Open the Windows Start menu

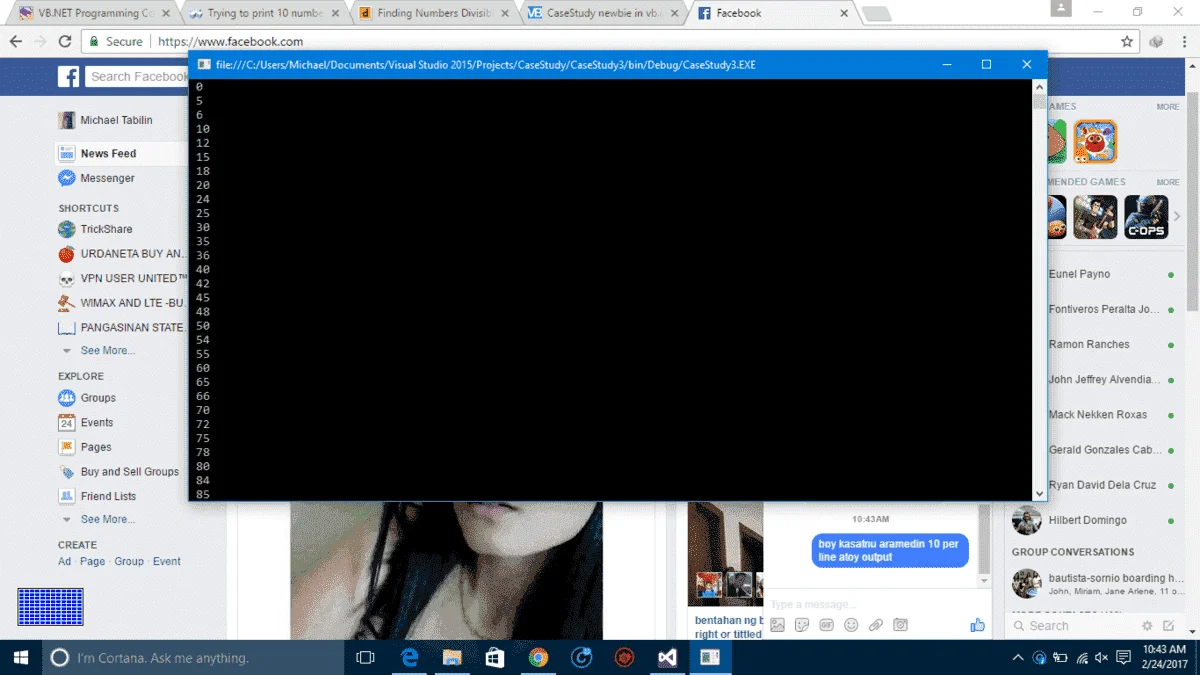tap(20, 658)
